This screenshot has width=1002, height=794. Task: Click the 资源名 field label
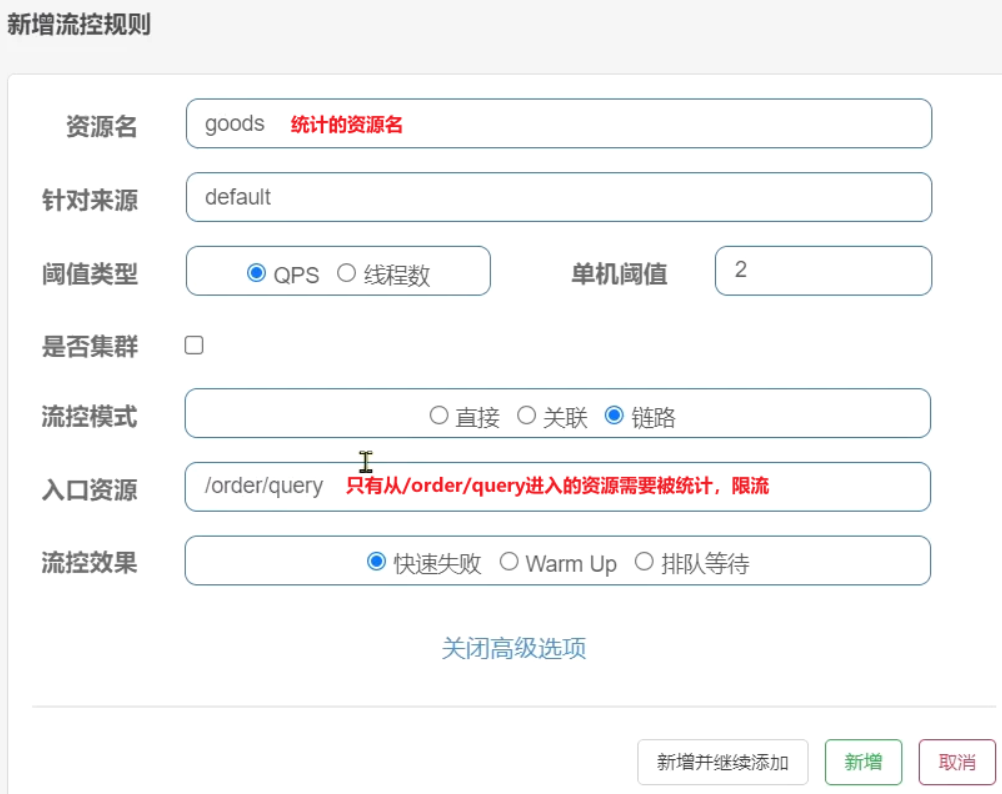(x=102, y=126)
